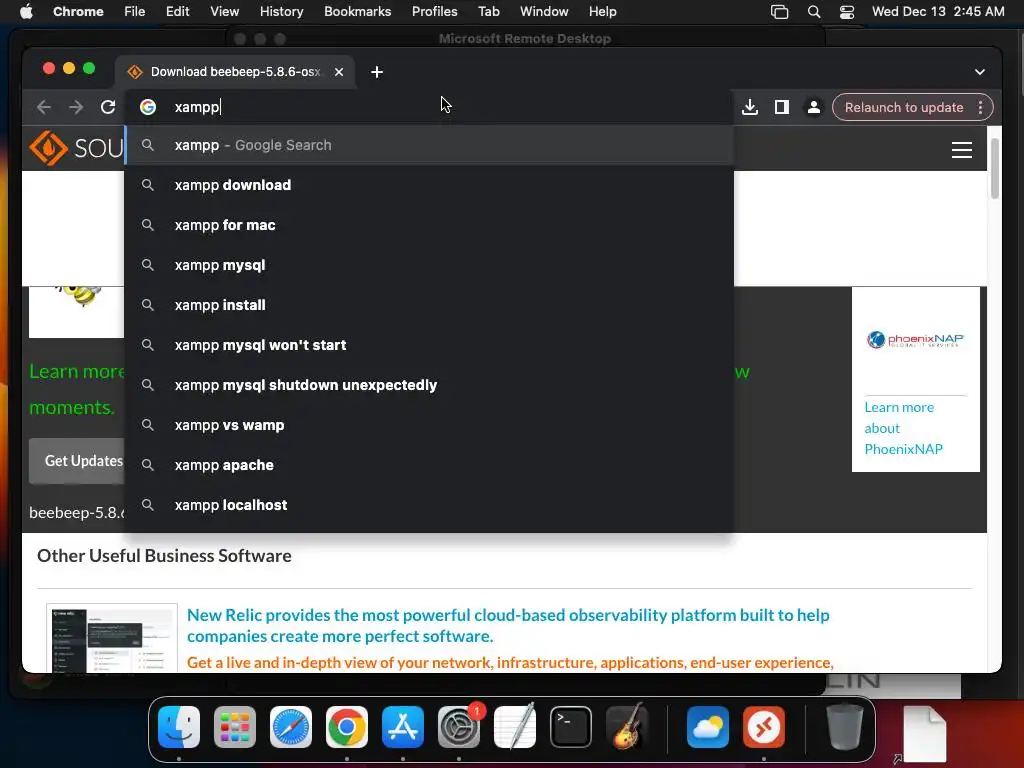Image resolution: width=1024 pixels, height=768 pixels.
Task: Open Control Center in menu bar
Action: 847,12
